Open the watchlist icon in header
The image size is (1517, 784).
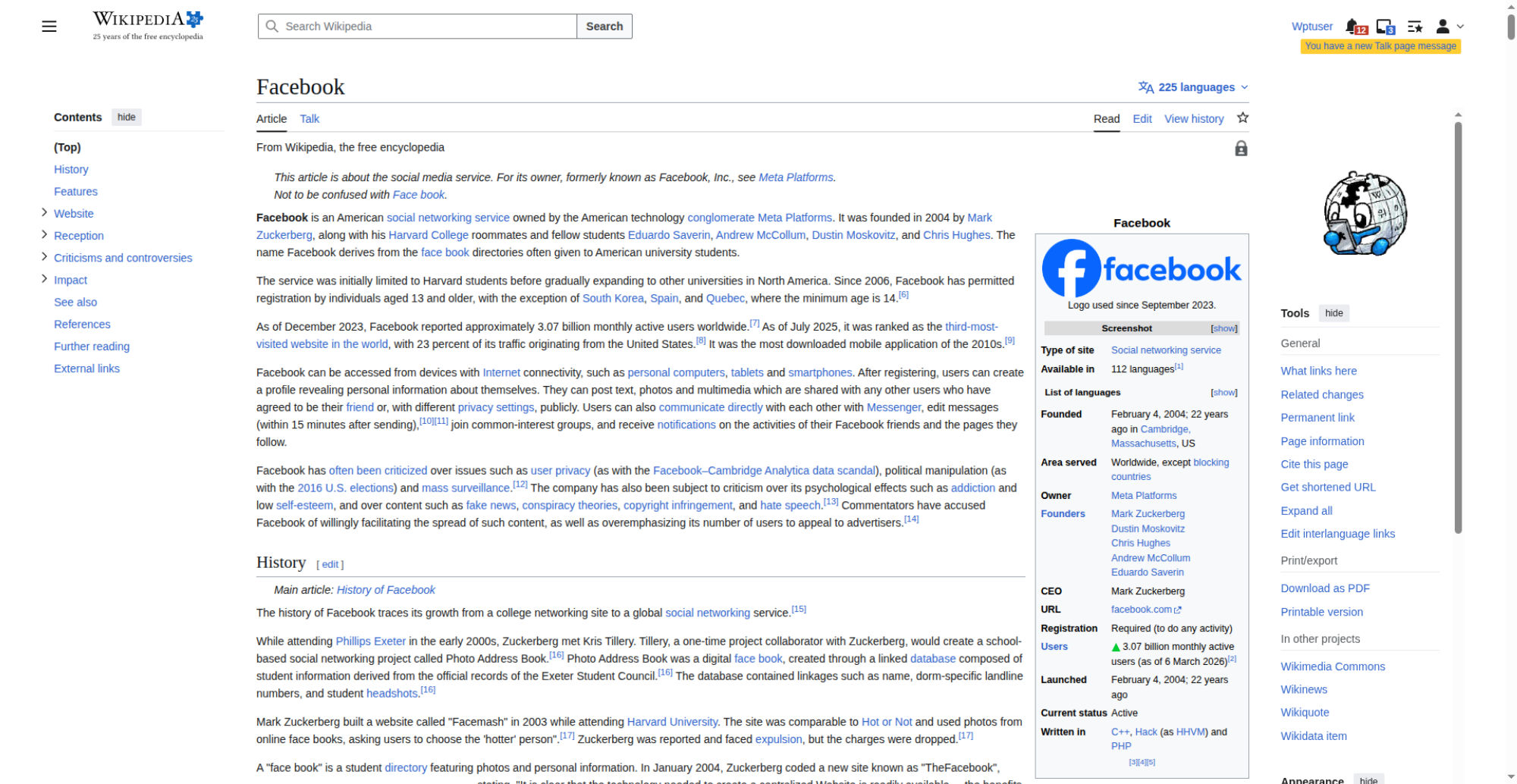[1415, 27]
